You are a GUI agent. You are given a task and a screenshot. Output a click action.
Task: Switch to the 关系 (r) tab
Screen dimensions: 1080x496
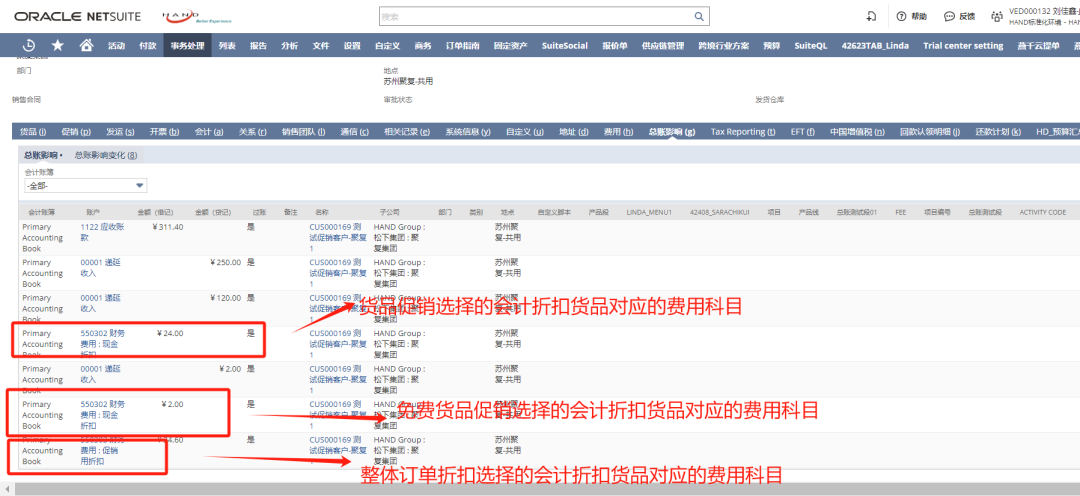pyautogui.click(x=253, y=132)
